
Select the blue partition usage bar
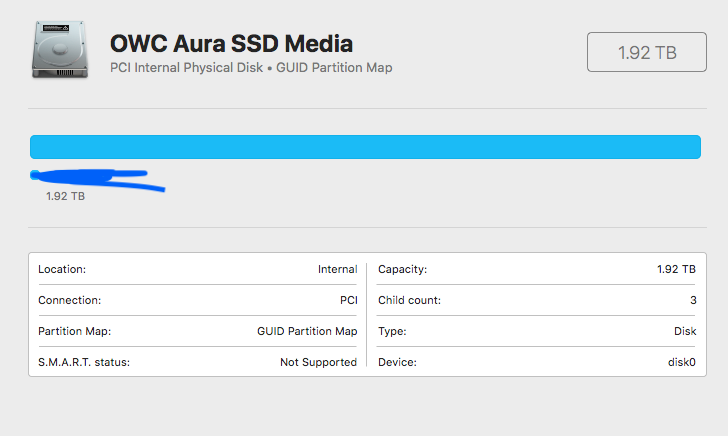click(x=365, y=147)
